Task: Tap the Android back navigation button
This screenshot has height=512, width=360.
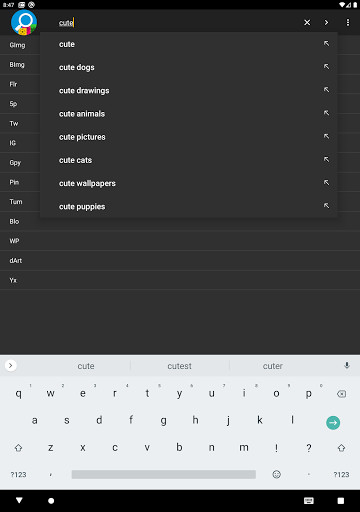Action: tap(19, 500)
